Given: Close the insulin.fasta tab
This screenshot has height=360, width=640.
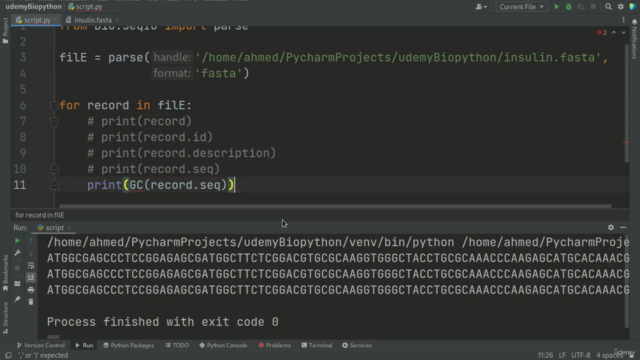Looking at the screenshot, I should point(117,20).
